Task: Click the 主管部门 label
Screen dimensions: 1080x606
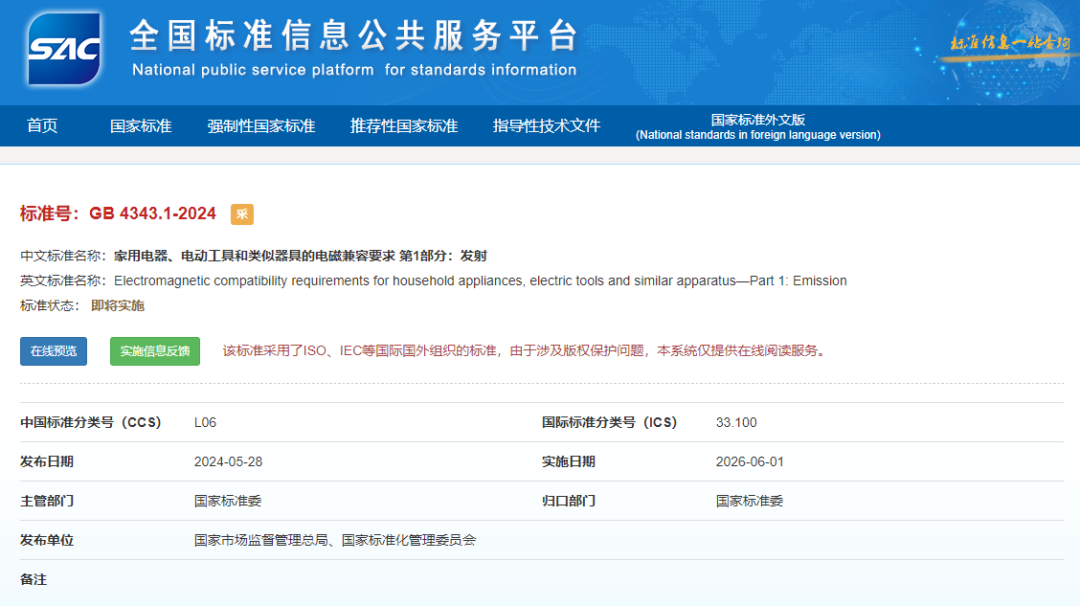Action: point(47,501)
